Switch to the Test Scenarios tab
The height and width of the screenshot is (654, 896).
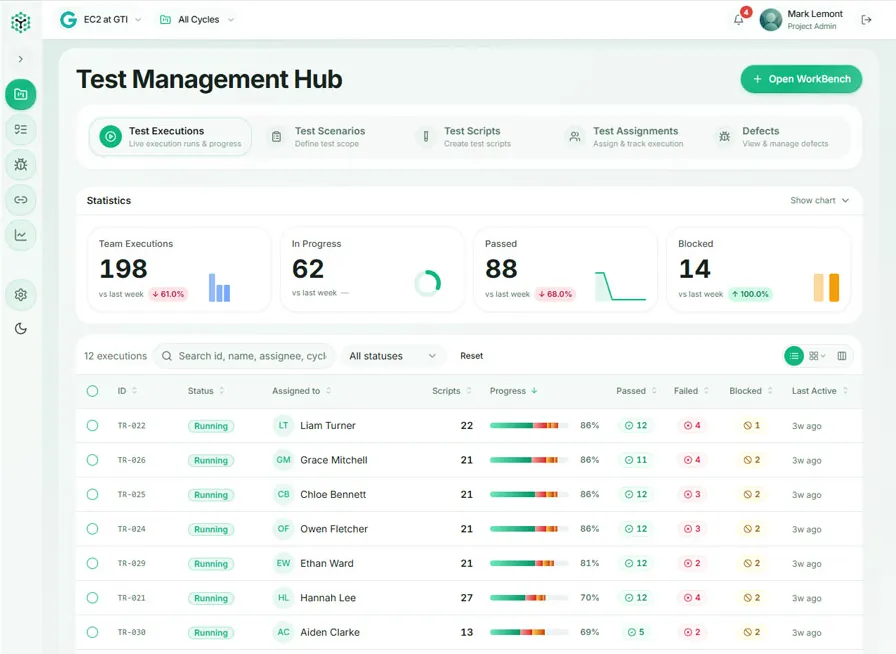pos(318,137)
